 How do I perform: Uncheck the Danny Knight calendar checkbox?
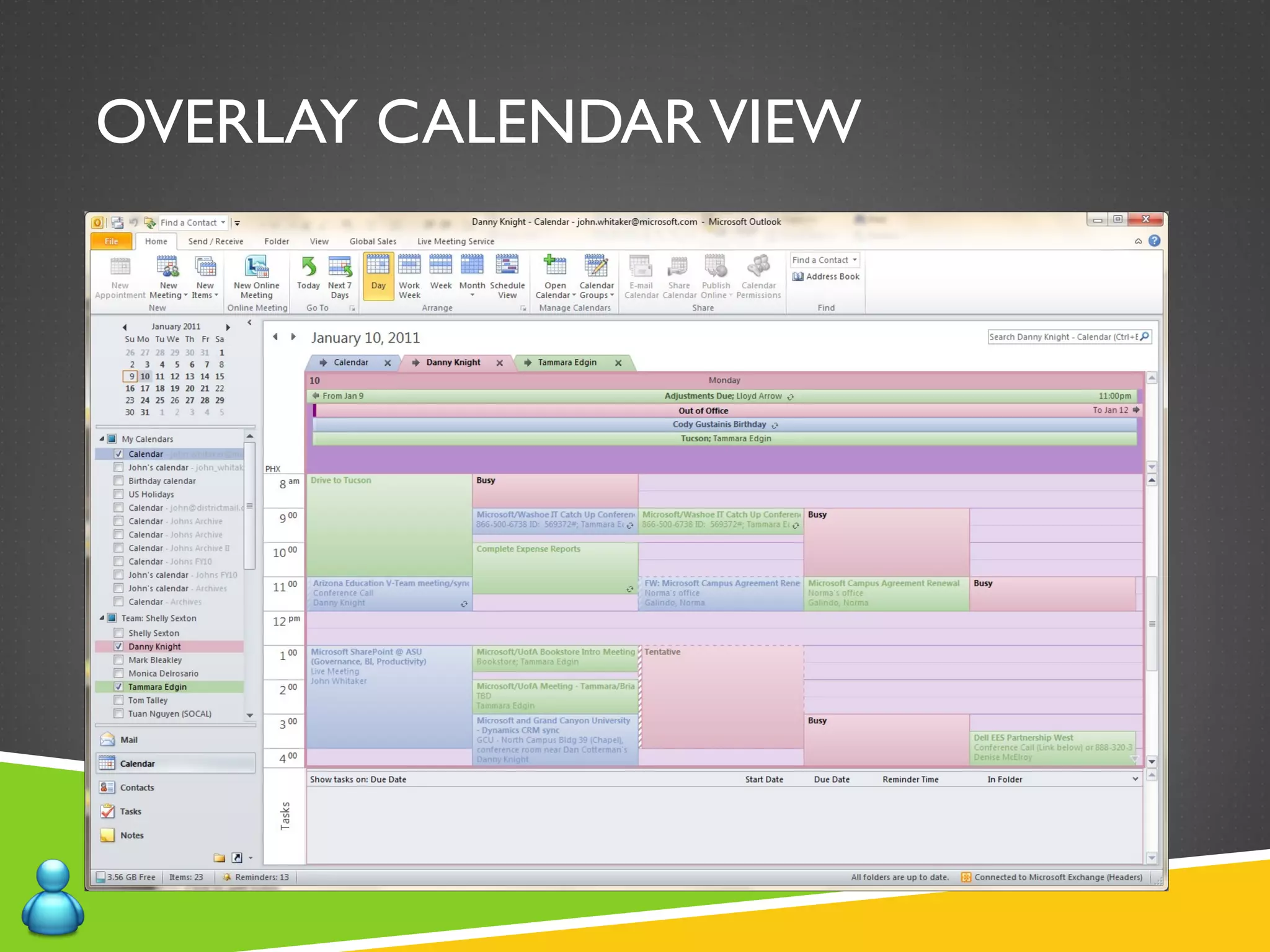pyautogui.click(x=118, y=646)
